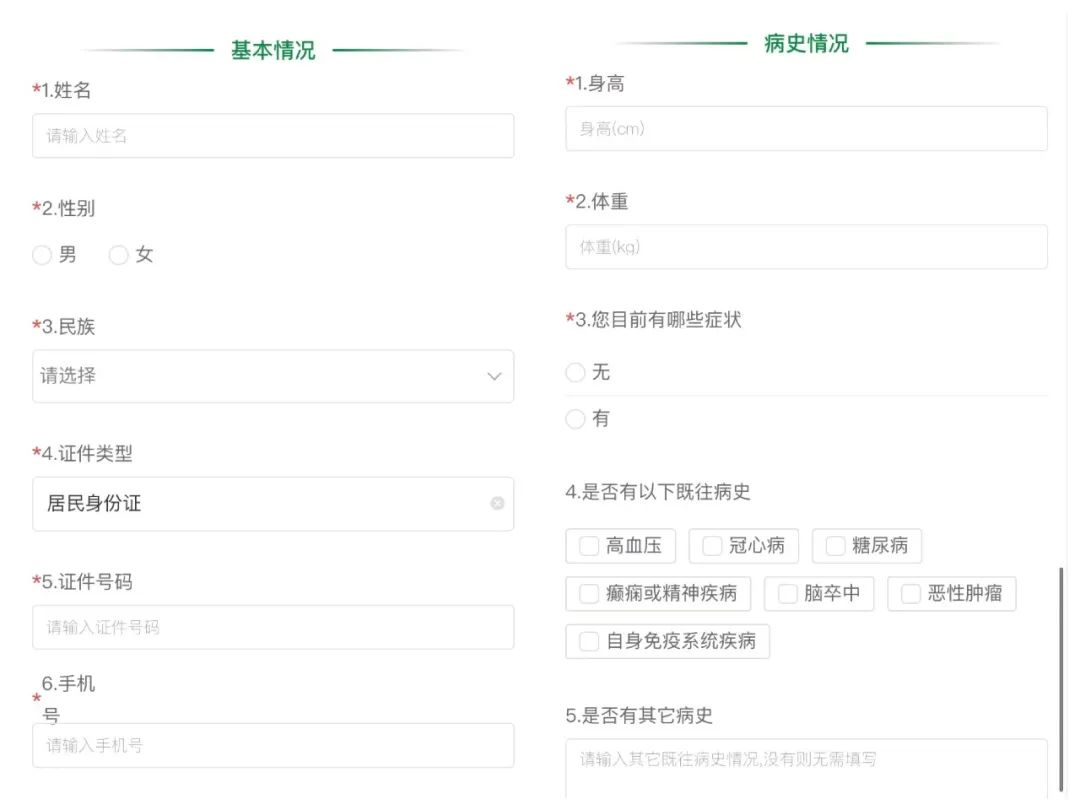Open the 民族 selection dropdown
The image size is (1080, 810).
click(272, 376)
